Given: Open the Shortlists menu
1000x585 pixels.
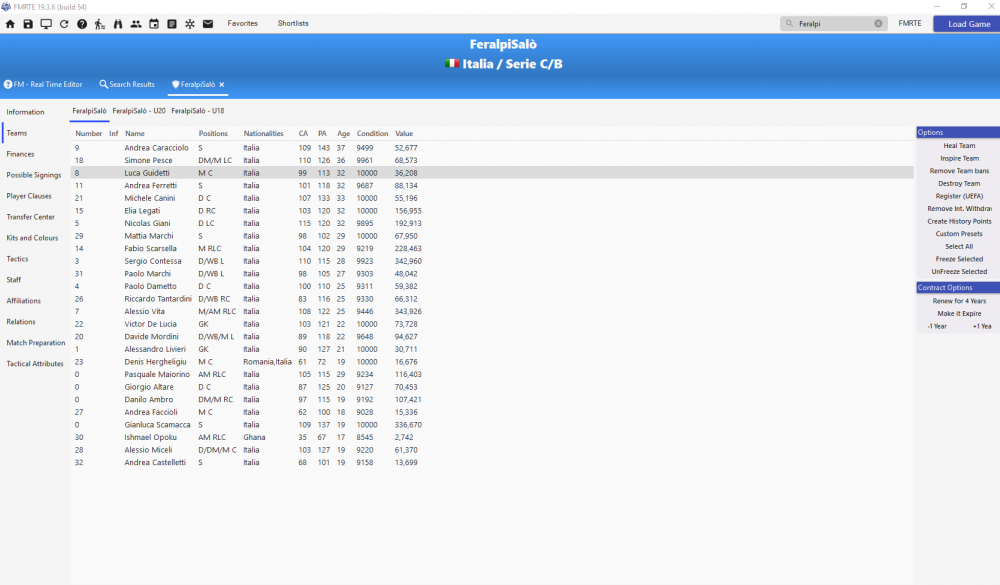Looking at the screenshot, I should 293,24.
